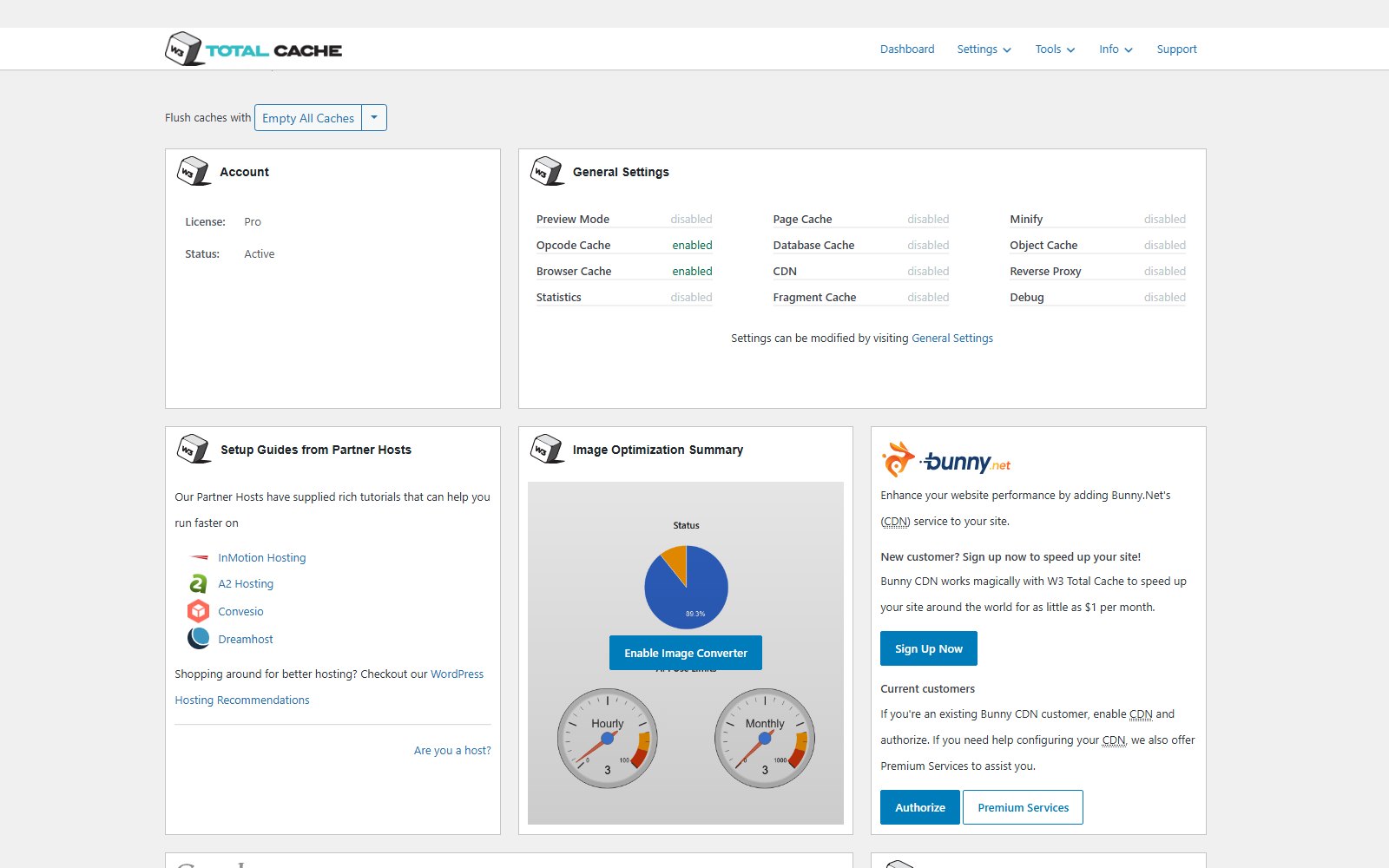Screen dimensions: 1389x868
Task: Click the Reverse Proxy label
Action: (1045, 272)
